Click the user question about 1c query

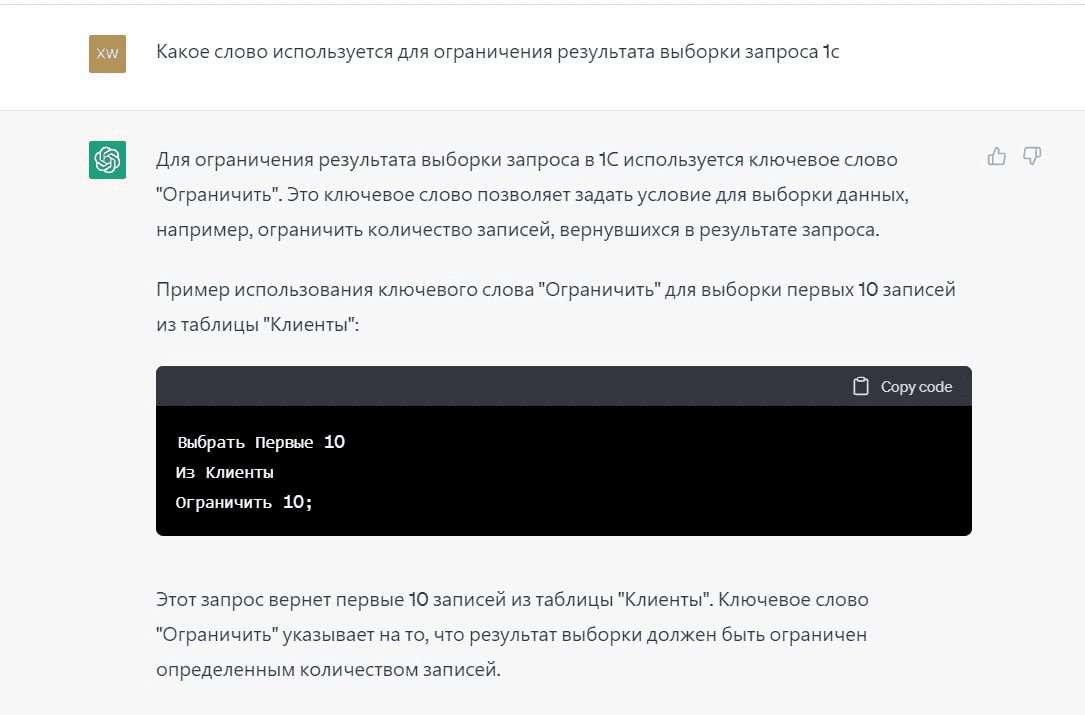coord(498,52)
